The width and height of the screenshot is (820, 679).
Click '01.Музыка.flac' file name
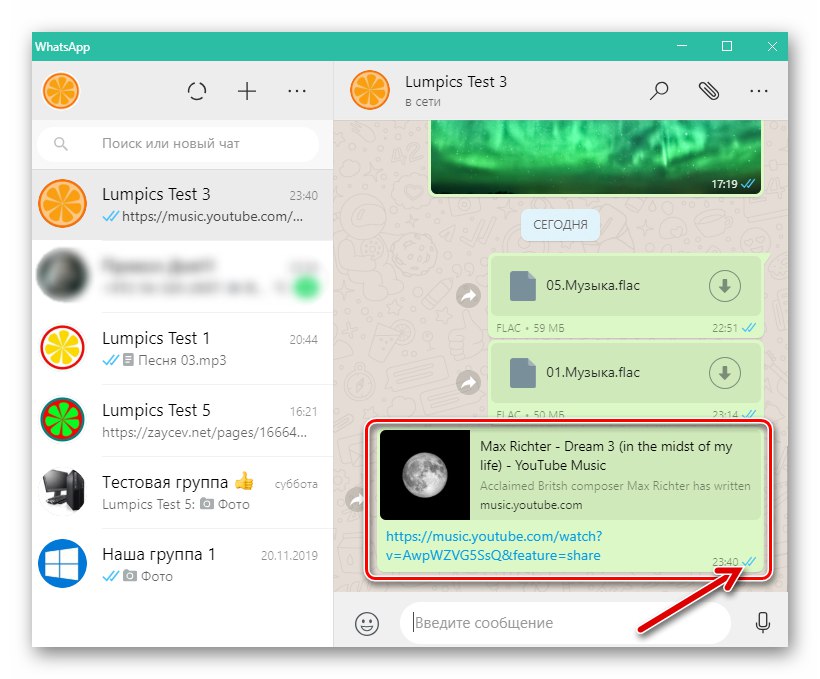[x=593, y=373]
